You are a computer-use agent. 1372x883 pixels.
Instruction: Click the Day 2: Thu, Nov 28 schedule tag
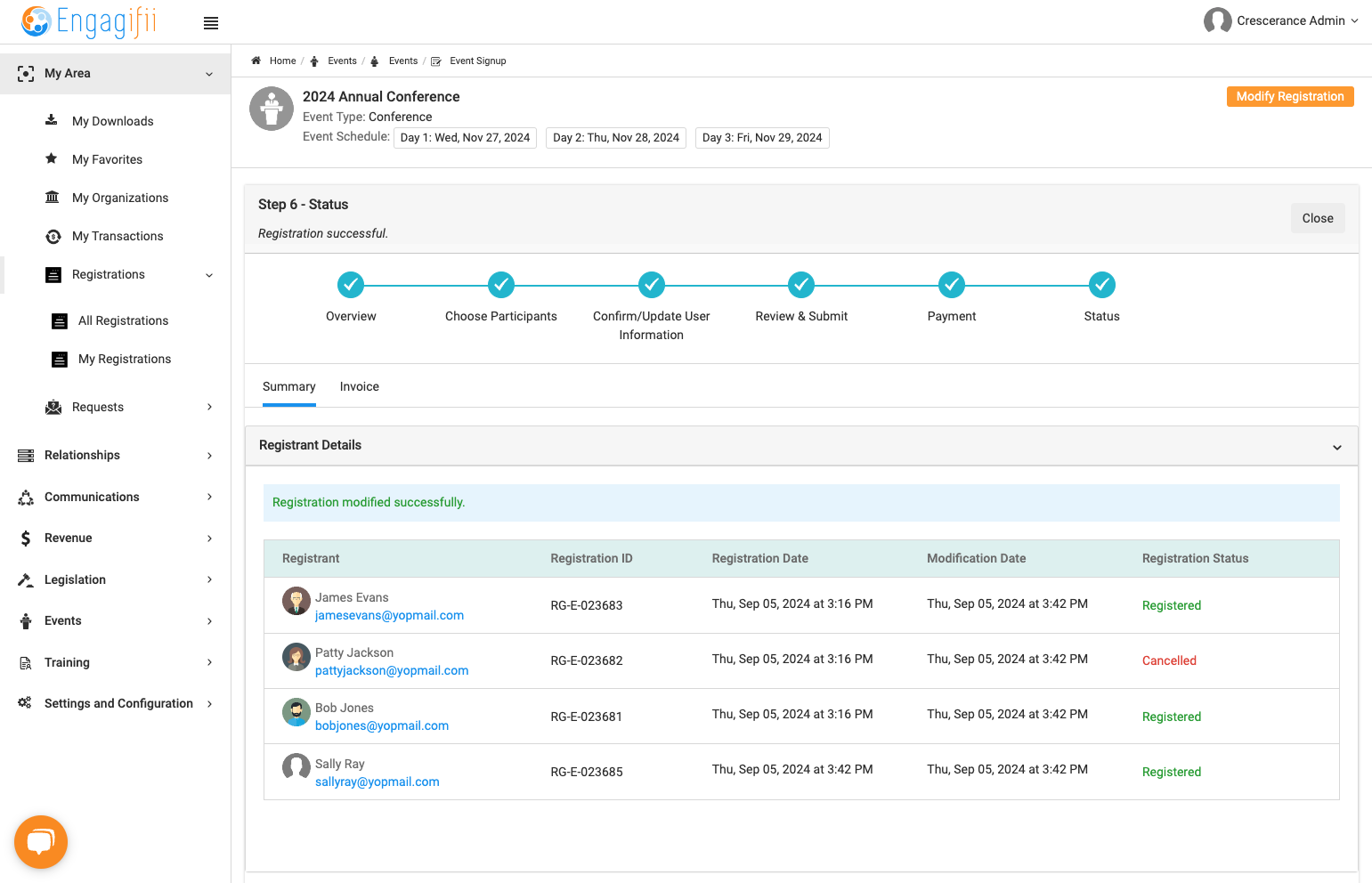(616, 137)
